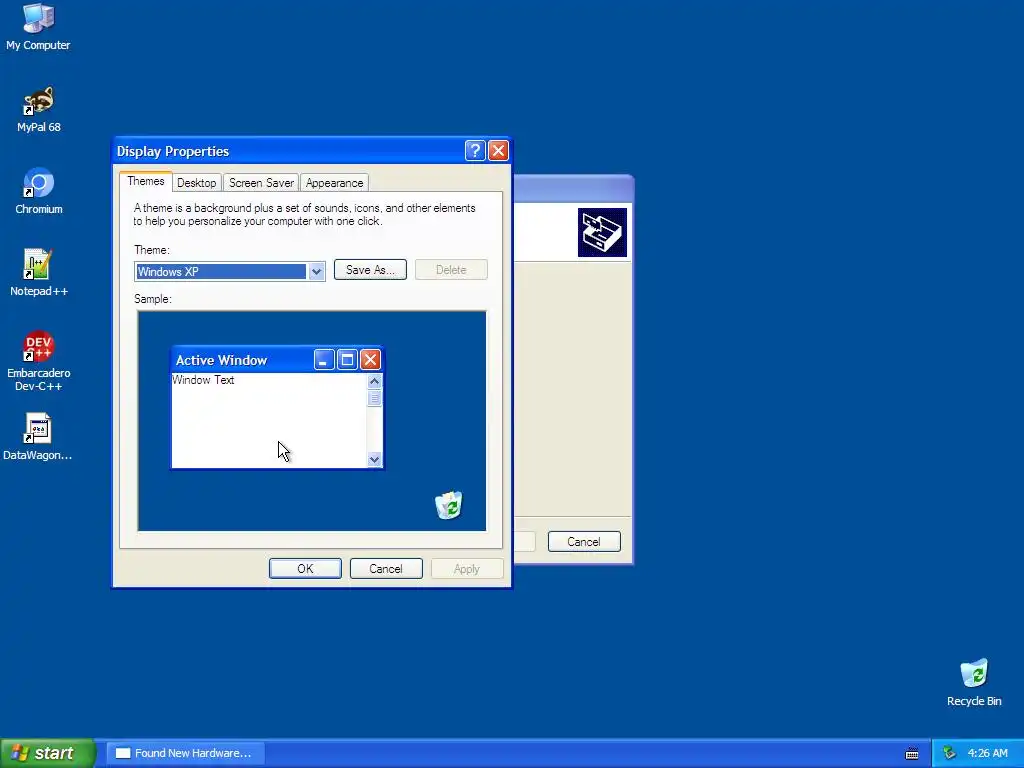Click the sample Active Window maximize button

tap(347, 359)
